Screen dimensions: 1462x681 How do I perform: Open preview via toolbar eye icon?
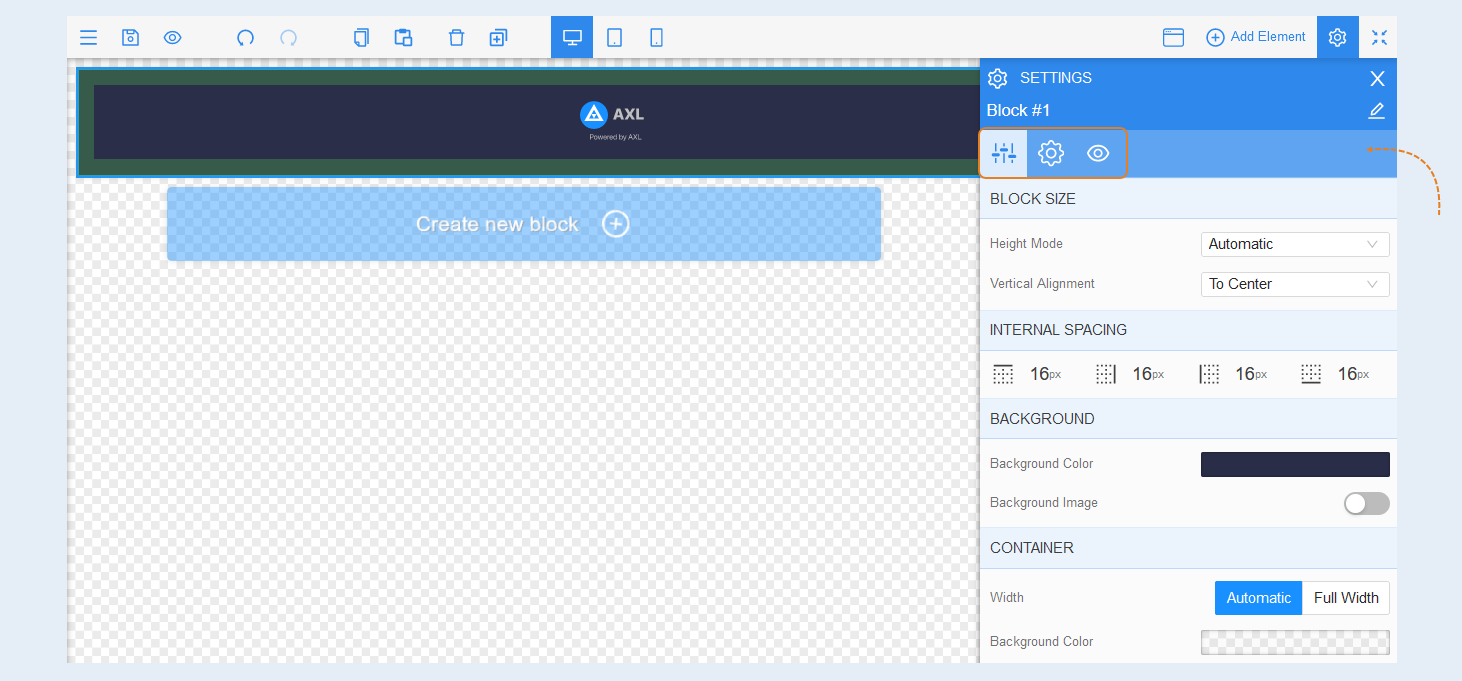coord(172,38)
